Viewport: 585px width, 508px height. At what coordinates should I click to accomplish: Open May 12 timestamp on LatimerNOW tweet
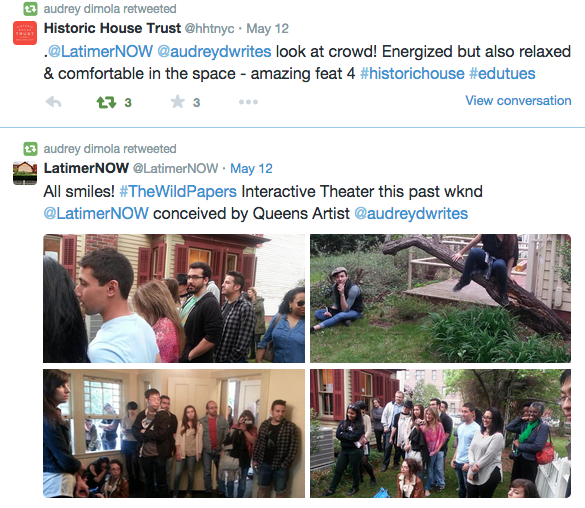point(251,169)
